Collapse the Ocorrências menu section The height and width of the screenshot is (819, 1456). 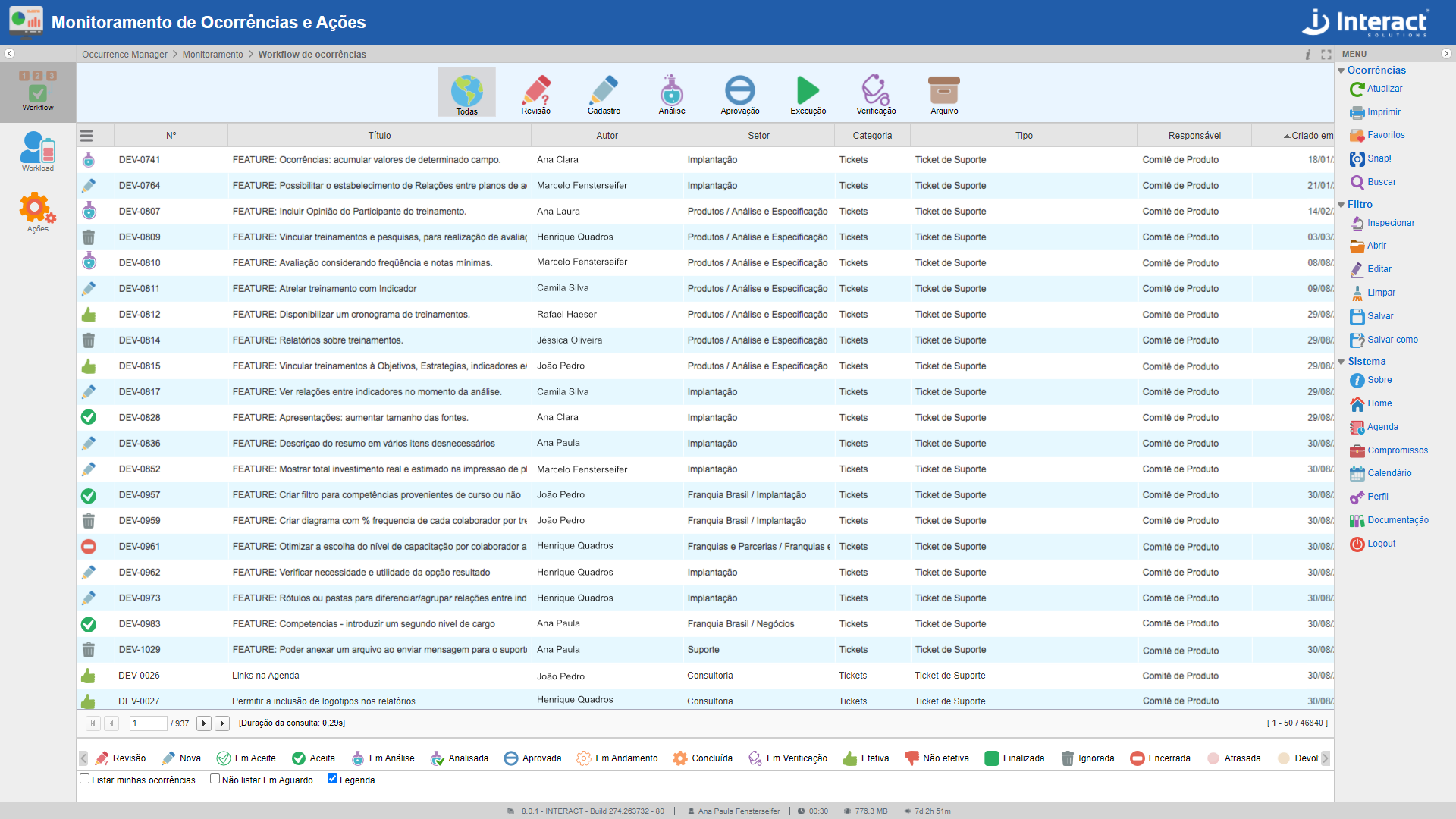coord(1341,71)
